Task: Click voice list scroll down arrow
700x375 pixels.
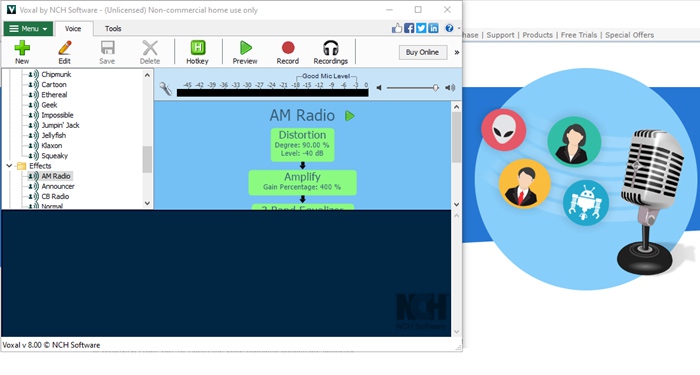Action: click(147, 204)
